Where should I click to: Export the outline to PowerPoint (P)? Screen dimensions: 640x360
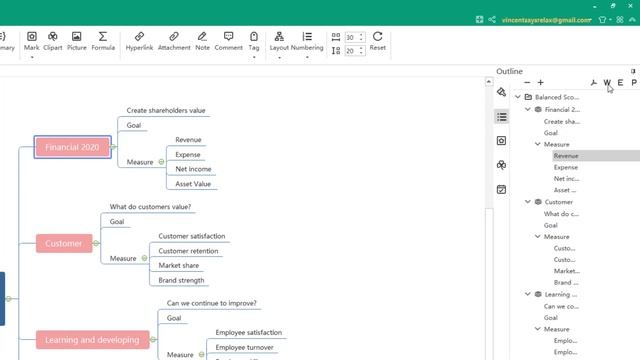point(634,83)
